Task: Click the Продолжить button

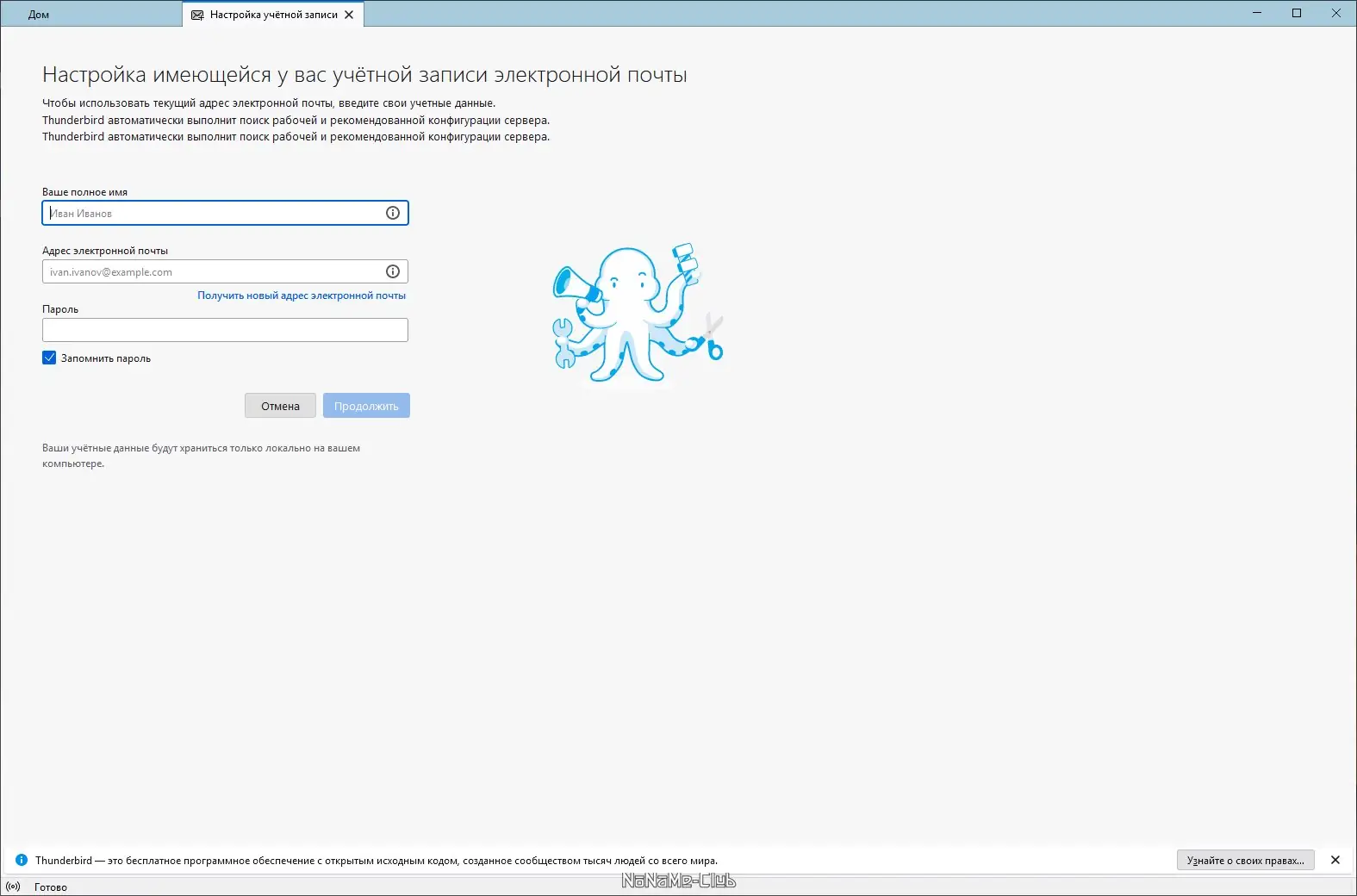Action: point(366,406)
